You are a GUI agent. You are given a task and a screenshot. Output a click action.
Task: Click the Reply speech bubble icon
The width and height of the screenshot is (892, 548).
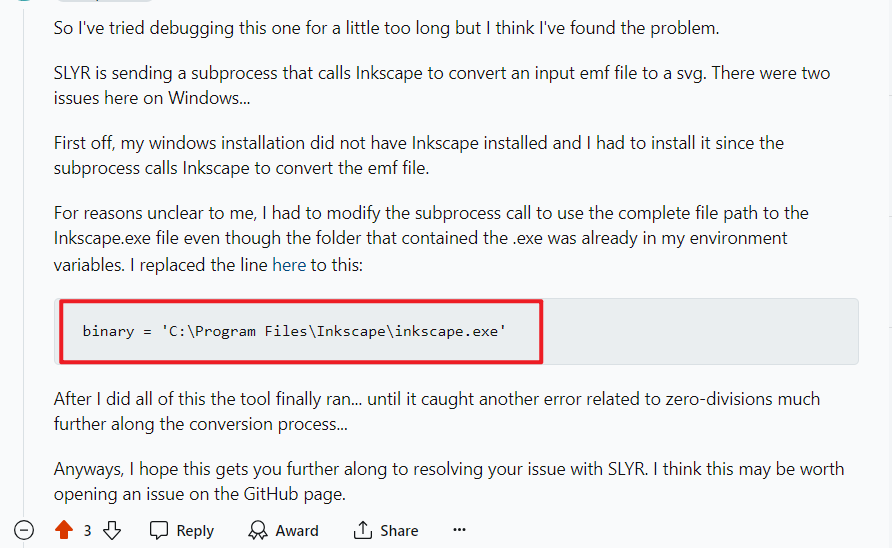[x=159, y=530]
